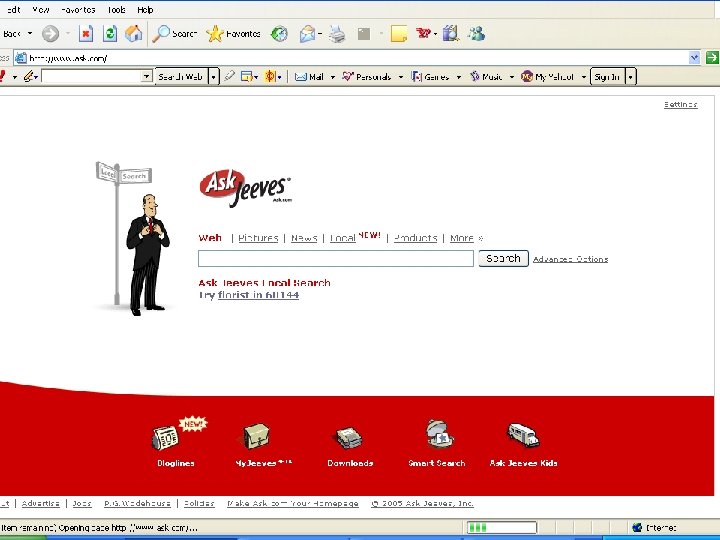Open Advanced Options link

pos(570,259)
